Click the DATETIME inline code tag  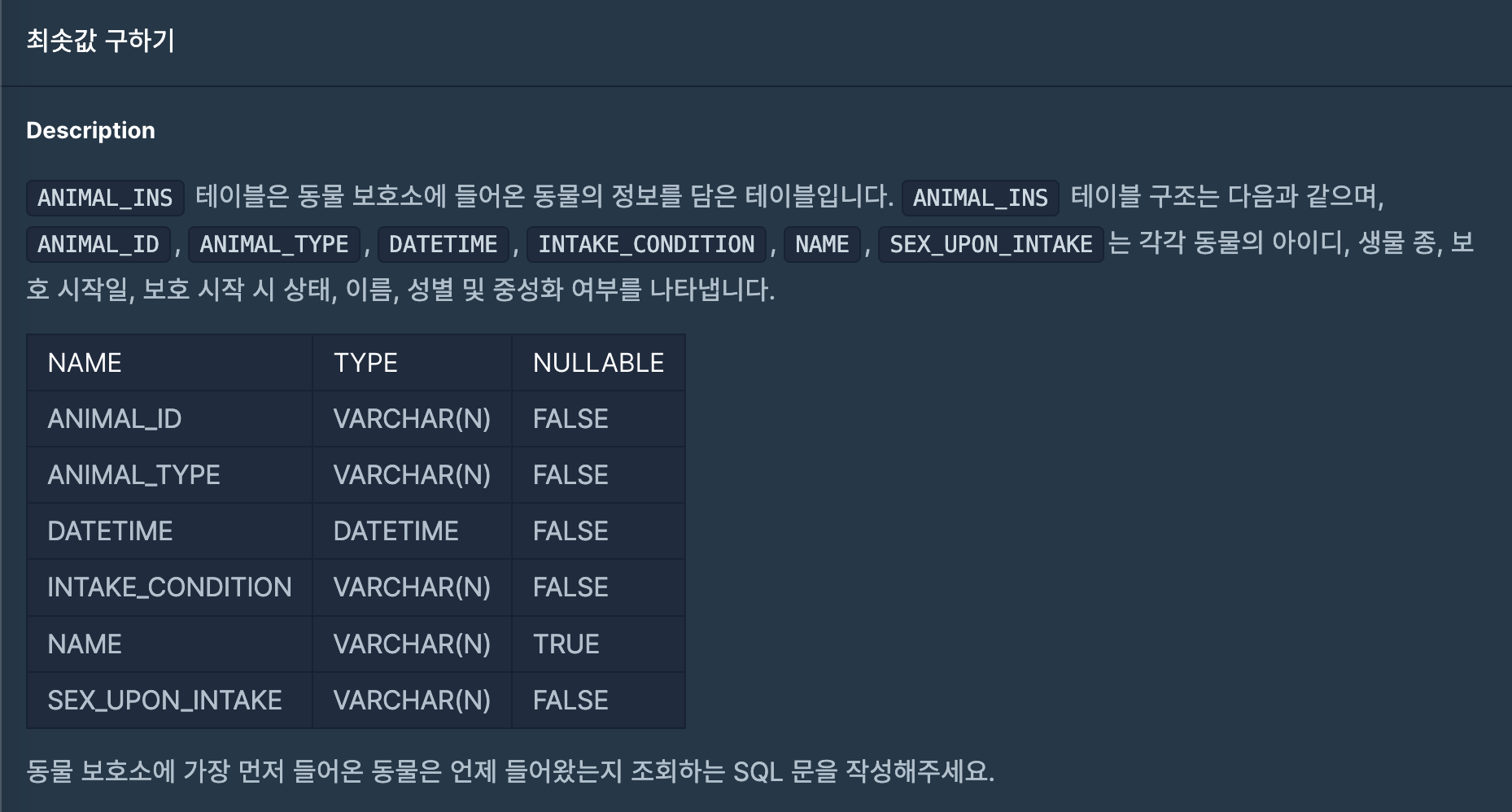(443, 244)
